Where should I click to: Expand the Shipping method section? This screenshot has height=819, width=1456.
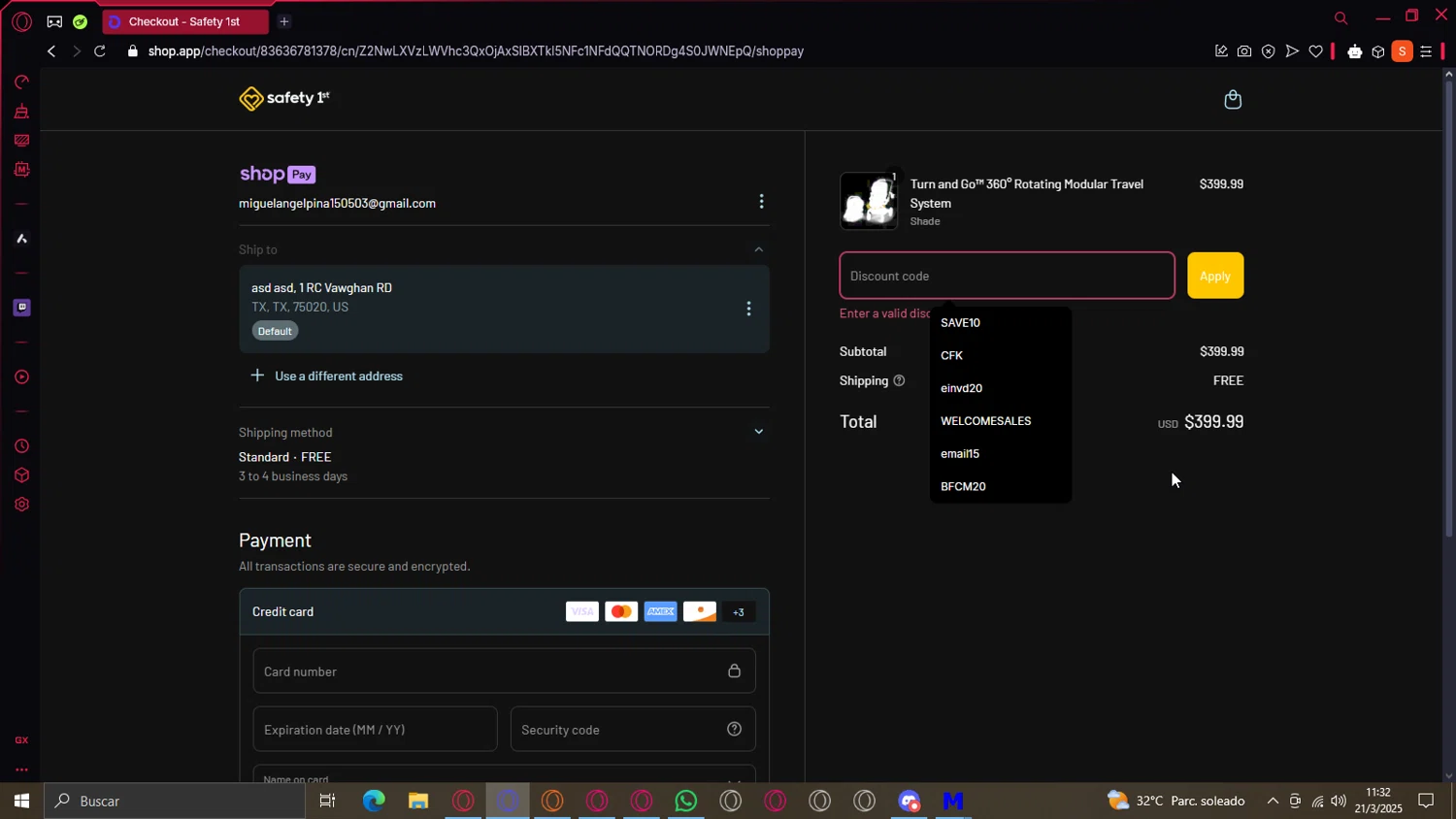(759, 432)
